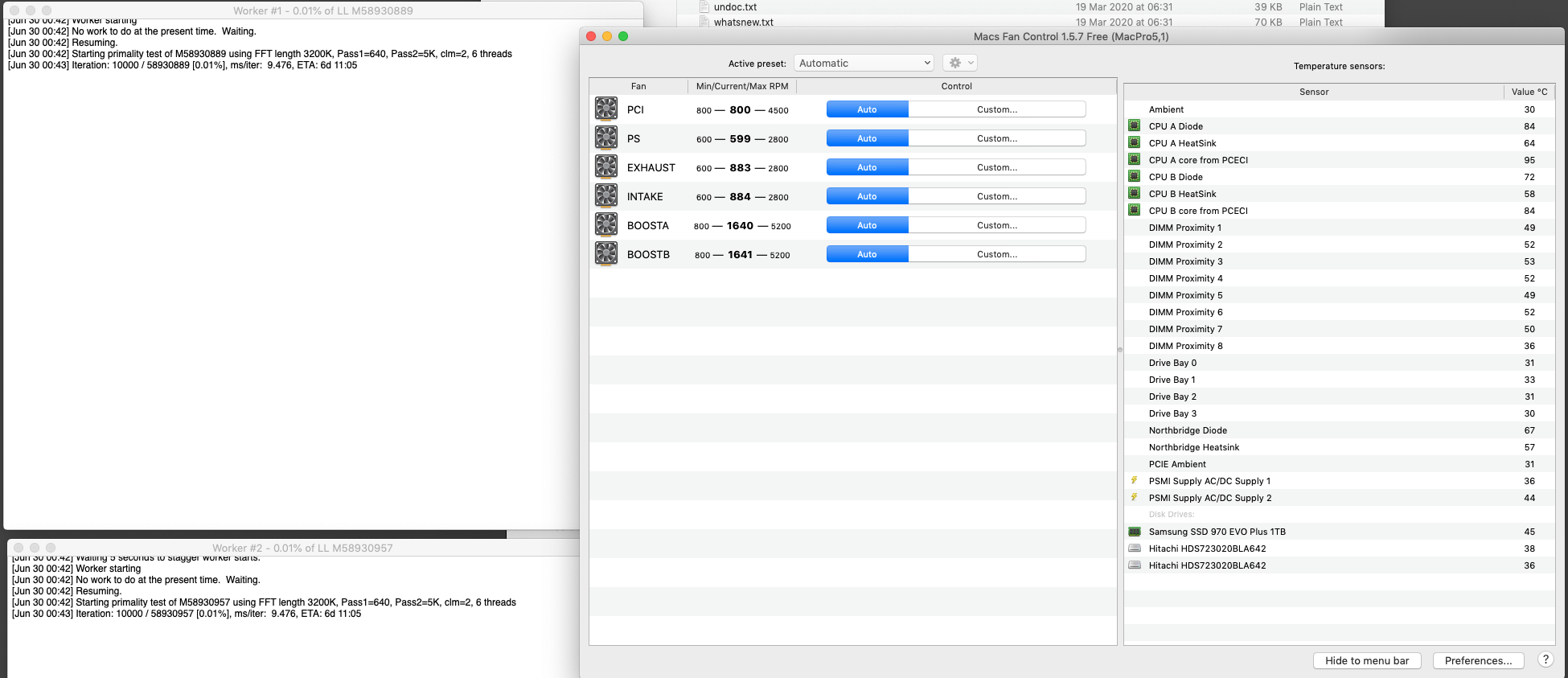
Task: Set BOOSTB fan to Auto
Action: point(867,254)
